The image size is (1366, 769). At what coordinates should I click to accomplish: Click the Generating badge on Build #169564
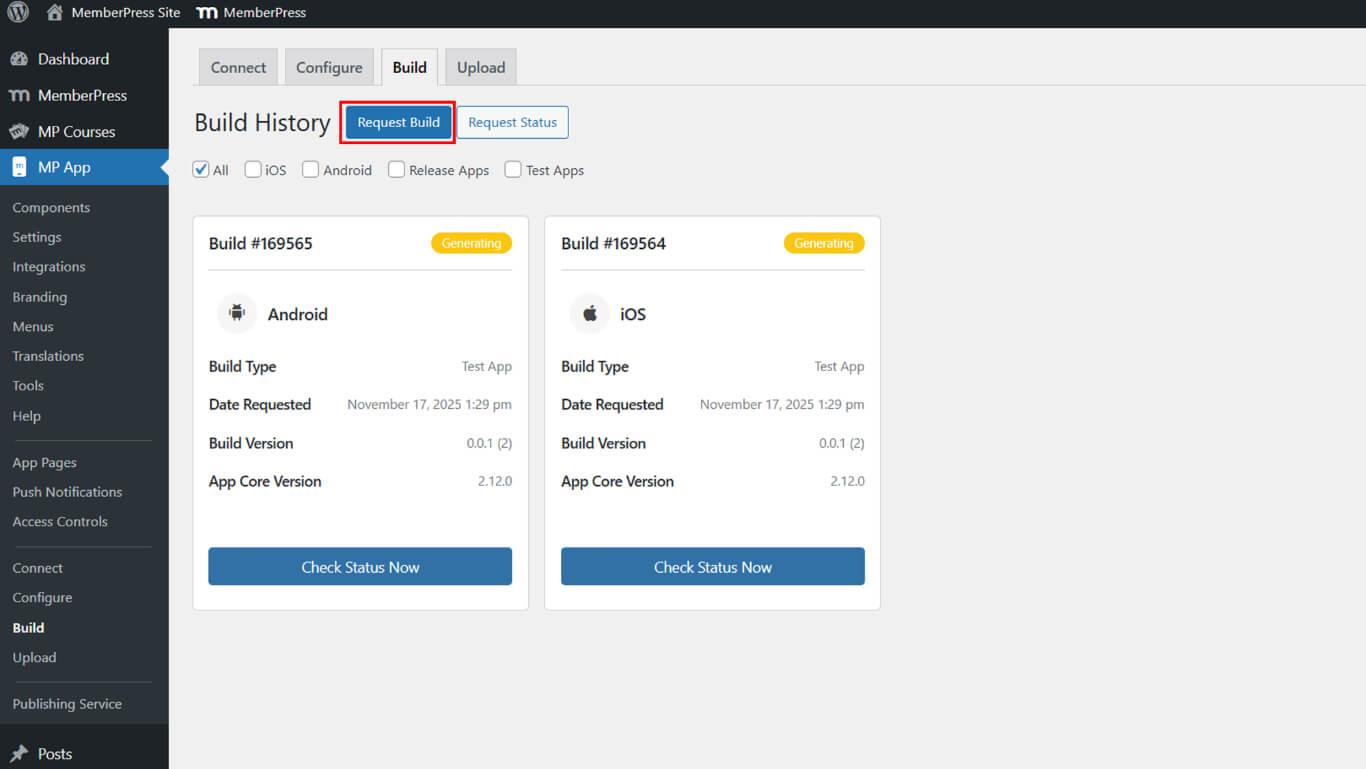[823, 243]
